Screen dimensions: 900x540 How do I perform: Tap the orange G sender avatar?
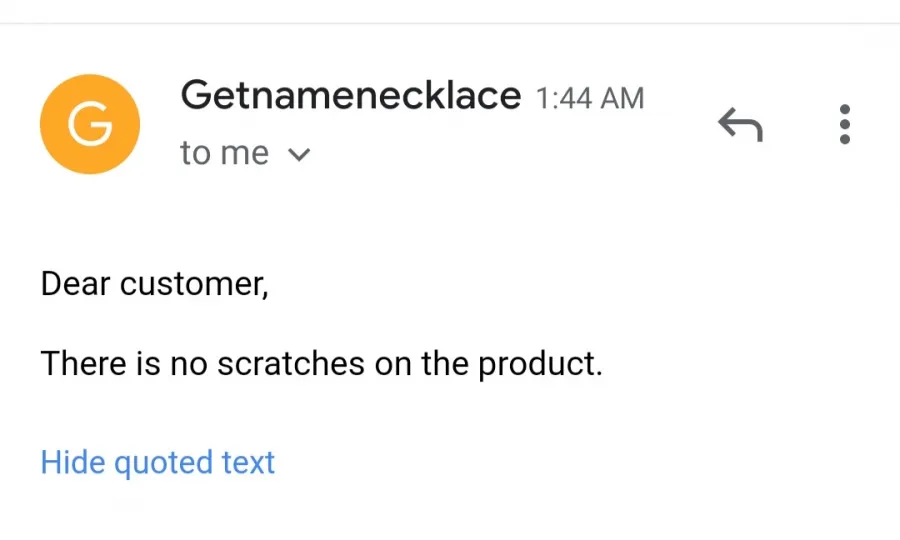coord(90,124)
